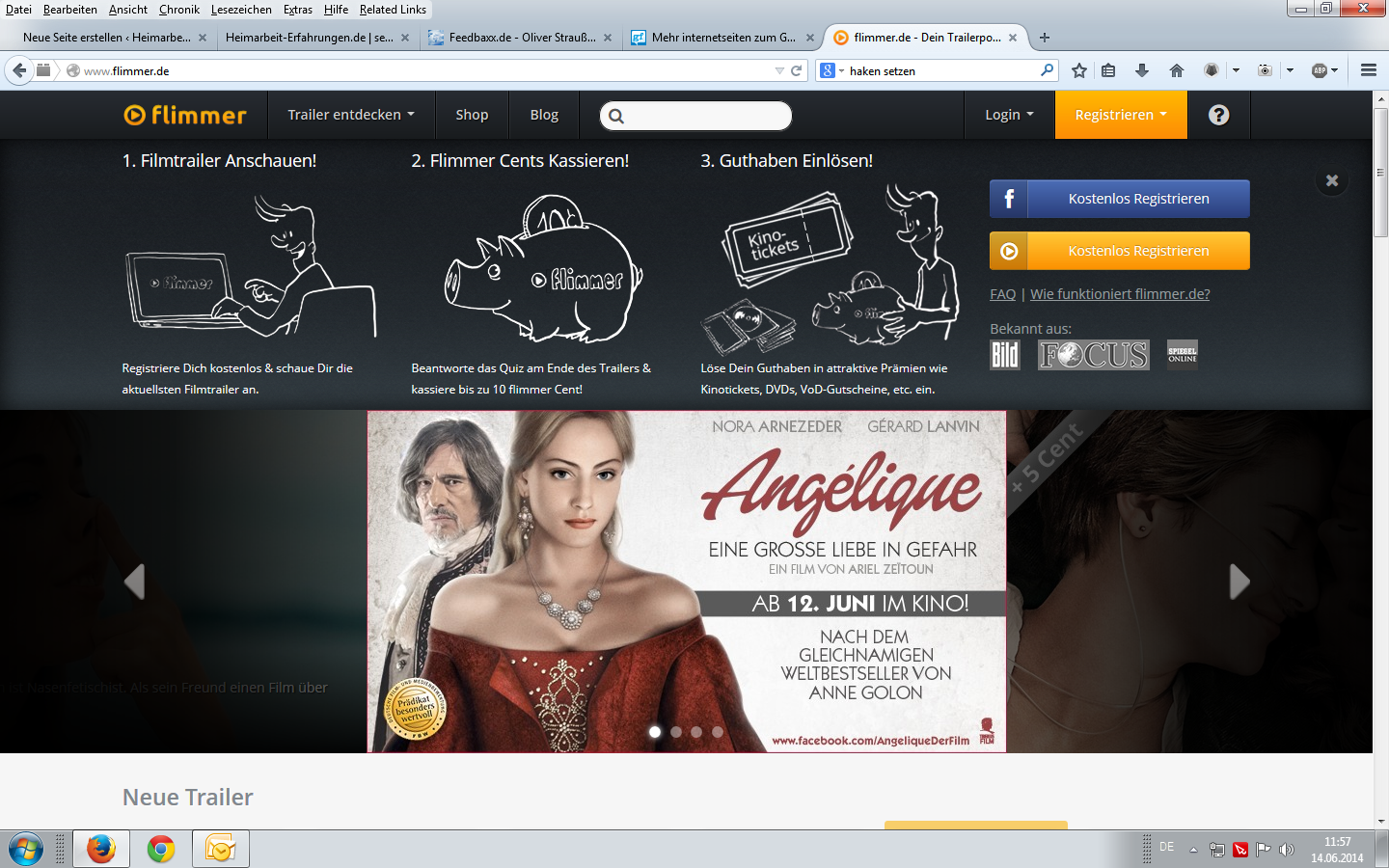
Task: Open the mail app in taskbar
Action: [x=221, y=849]
